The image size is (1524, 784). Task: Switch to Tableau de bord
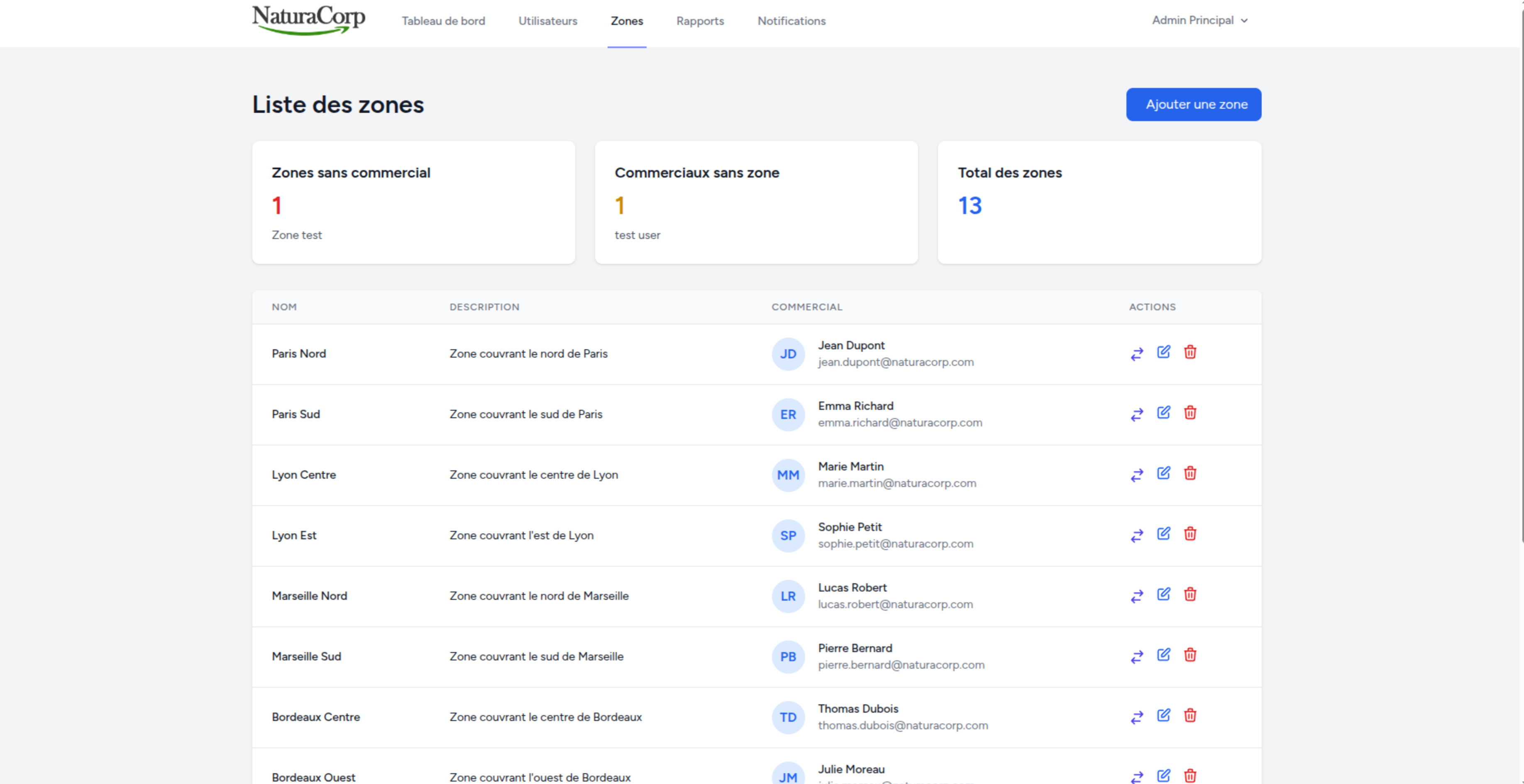click(x=443, y=21)
